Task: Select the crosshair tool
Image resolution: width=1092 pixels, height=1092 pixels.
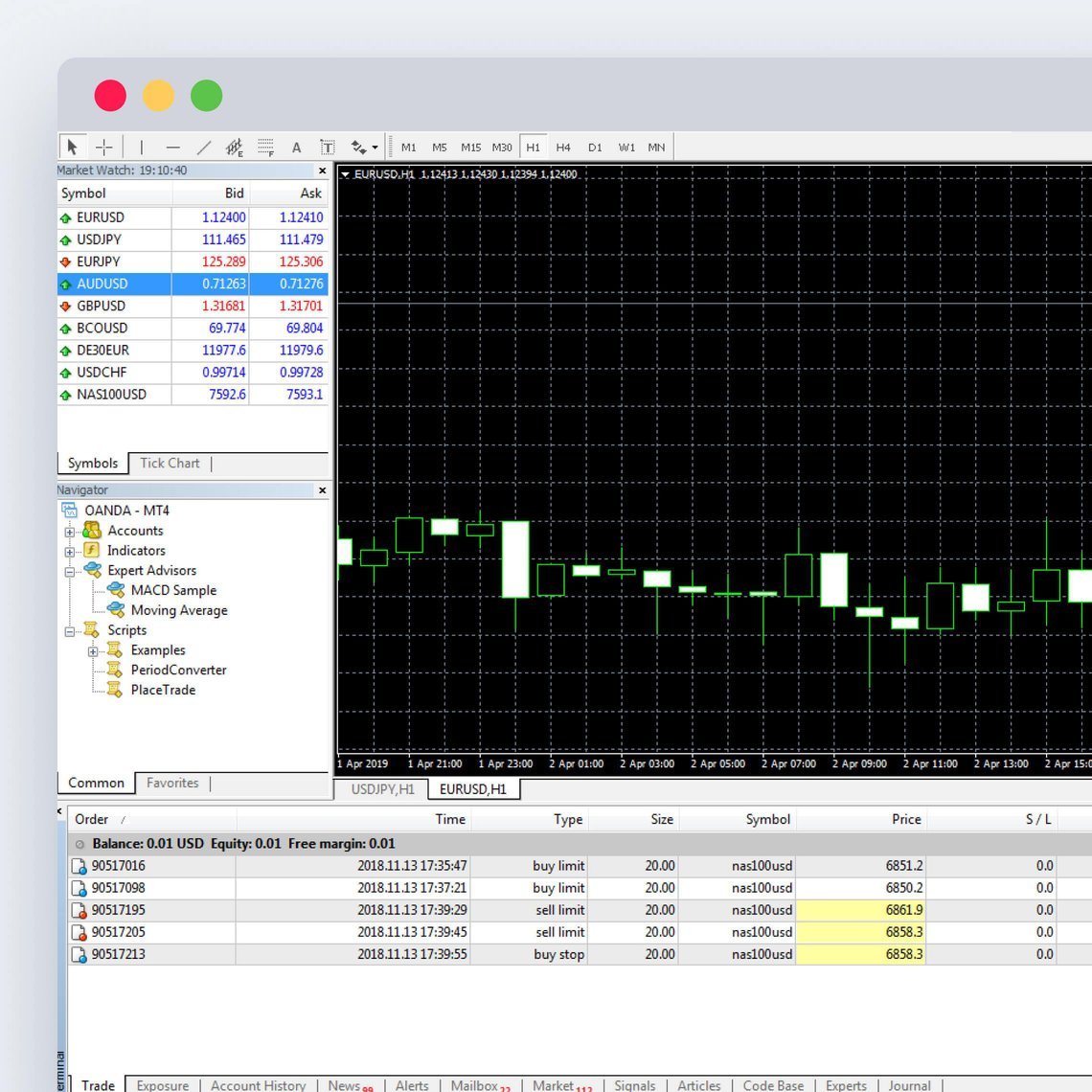Action: [x=103, y=147]
